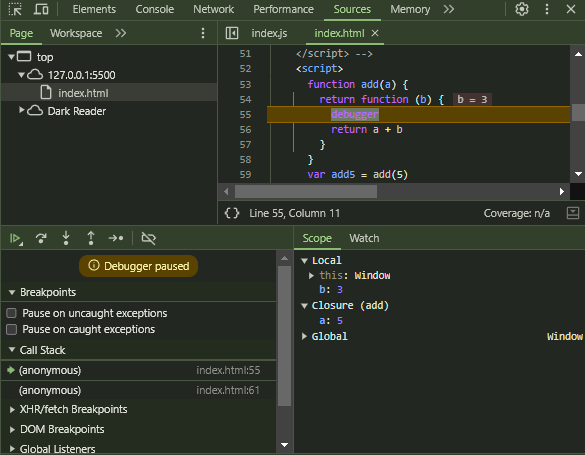Toggle the show console drawer icon

pos(573,213)
